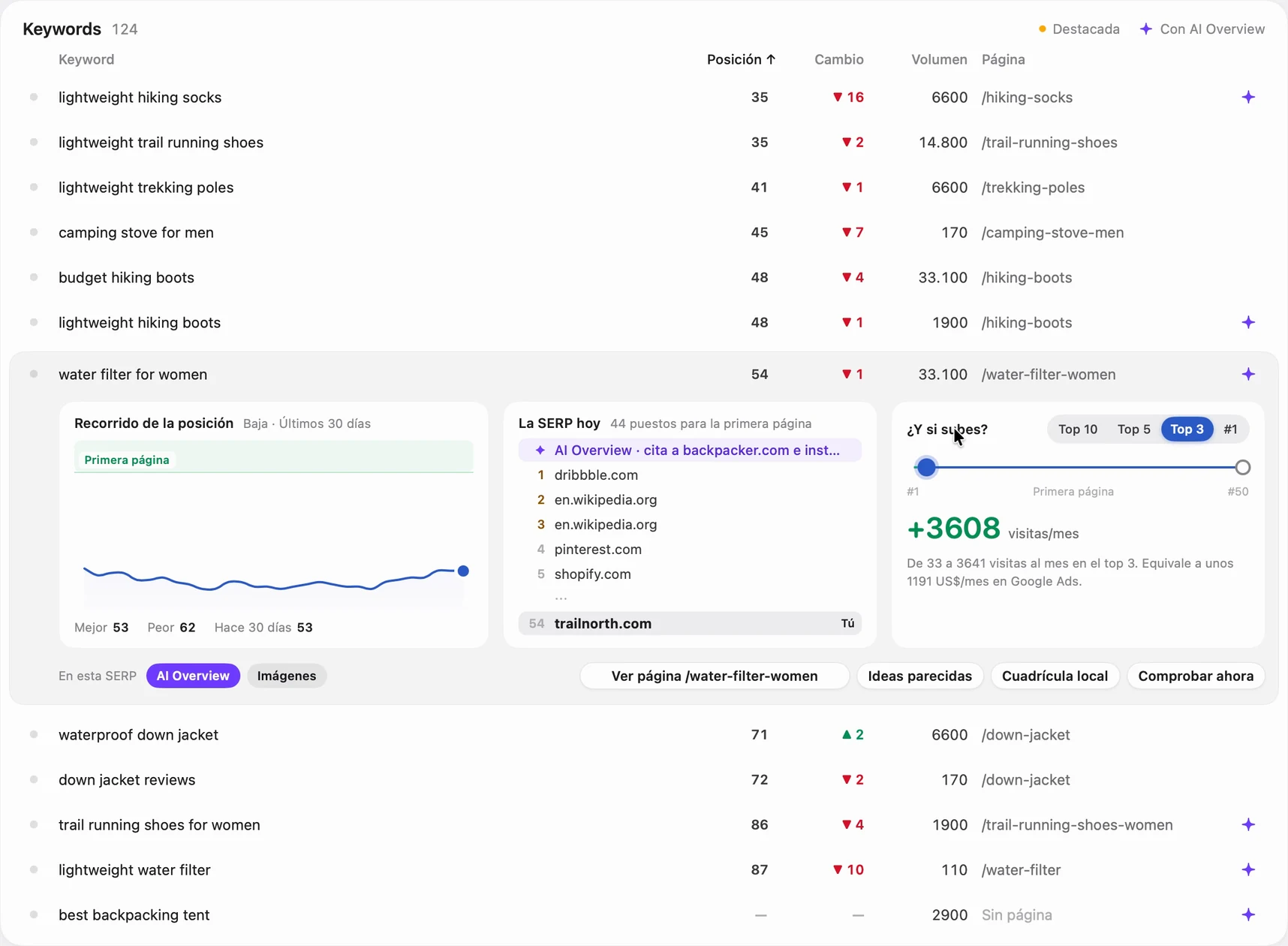The image size is (1288, 946).
Task: Click the orange Destacada legend dot
Action: [x=1043, y=29]
